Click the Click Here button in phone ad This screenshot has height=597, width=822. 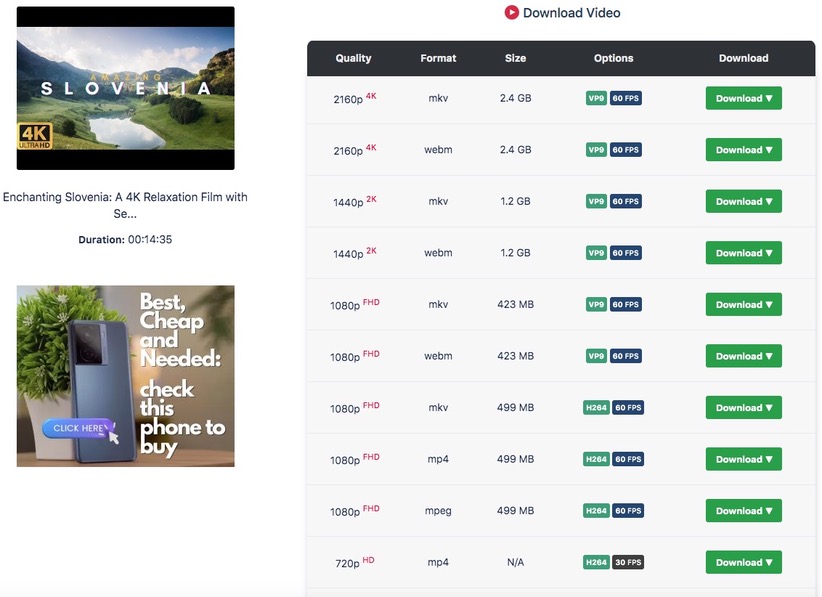(x=79, y=428)
